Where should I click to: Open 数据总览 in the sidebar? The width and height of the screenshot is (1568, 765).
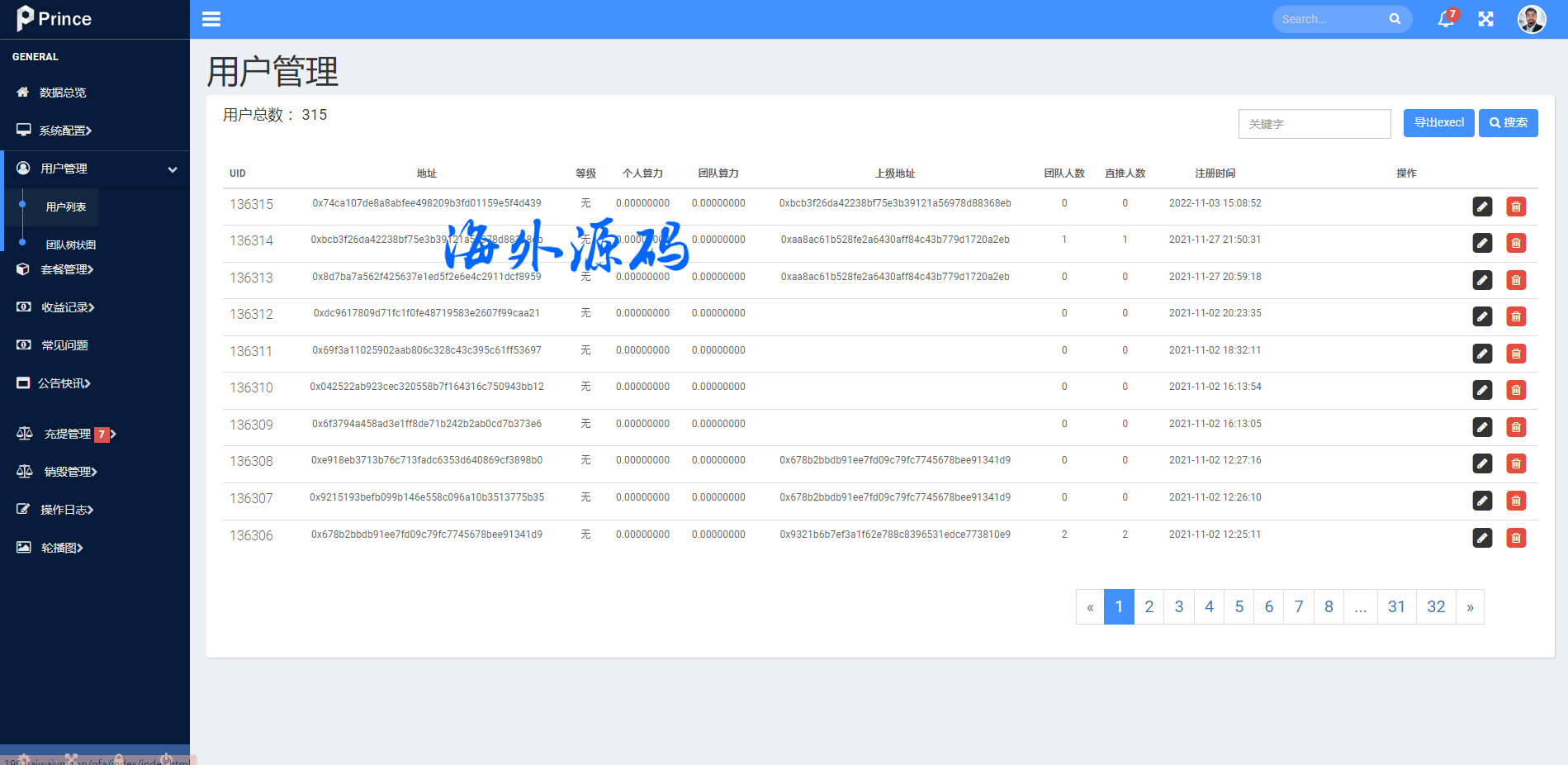(63, 93)
